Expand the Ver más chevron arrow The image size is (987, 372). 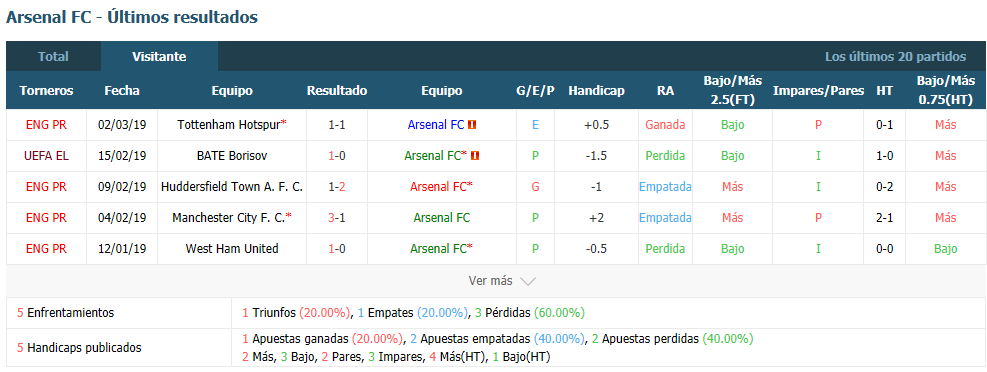coord(528,281)
